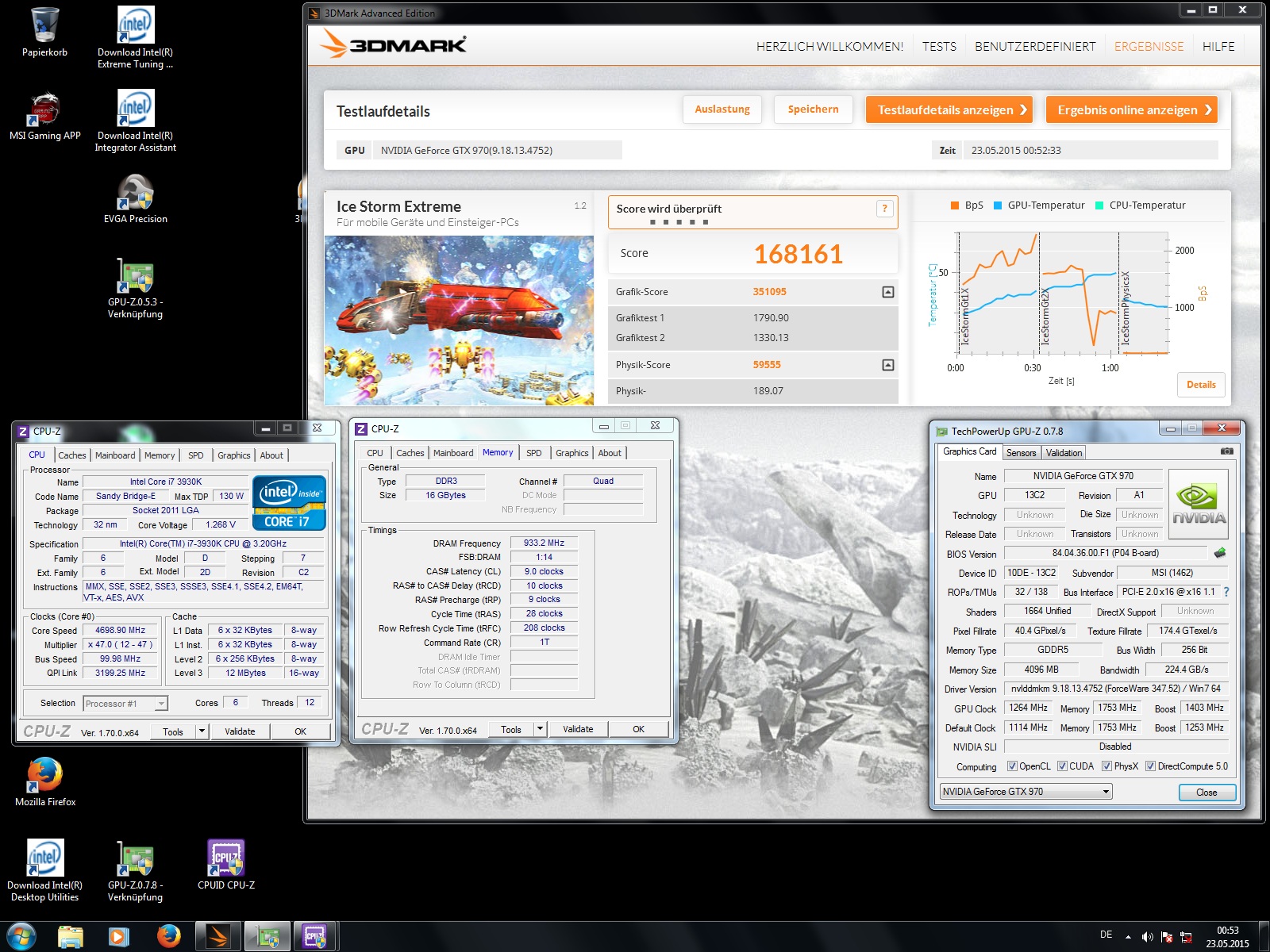Toggle the DirectCompute 5.0 checkbox
1270x952 pixels.
(x=1150, y=766)
